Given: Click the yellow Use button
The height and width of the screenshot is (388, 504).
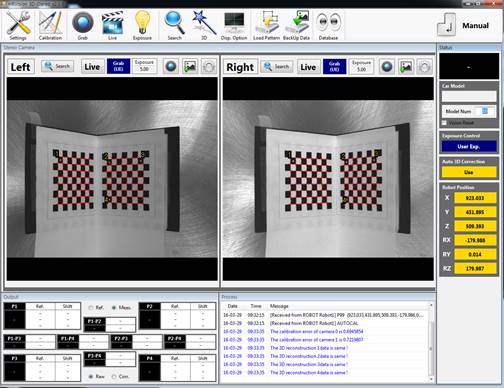Looking at the screenshot, I should pos(469,172).
